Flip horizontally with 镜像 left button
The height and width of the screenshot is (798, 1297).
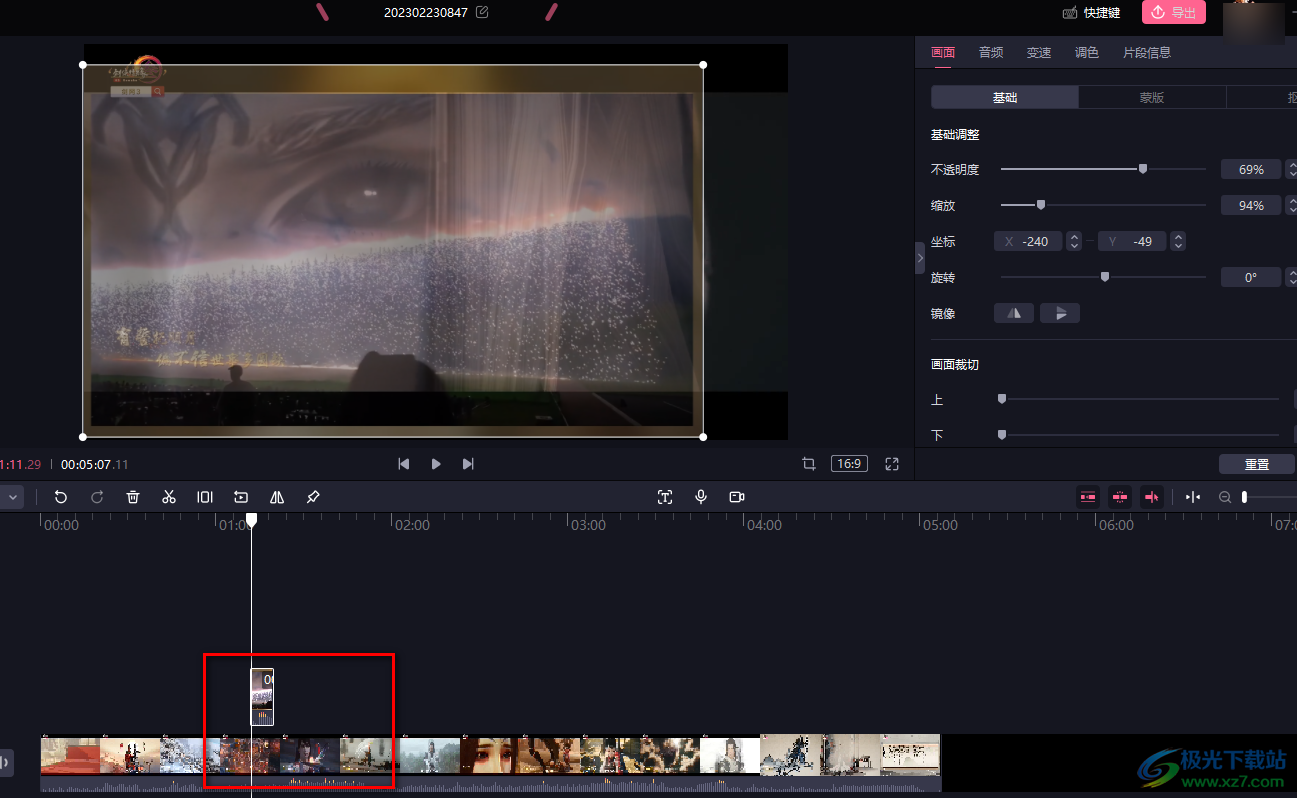click(x=1014, y=313)
